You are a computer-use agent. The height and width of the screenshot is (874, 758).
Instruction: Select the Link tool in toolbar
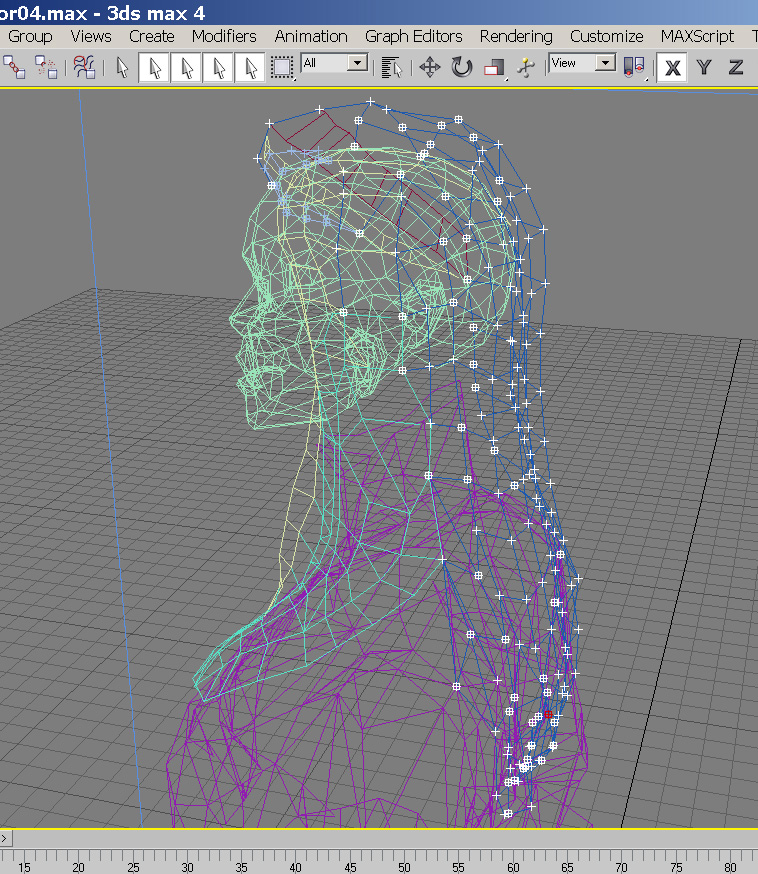(x=14, y=67)
